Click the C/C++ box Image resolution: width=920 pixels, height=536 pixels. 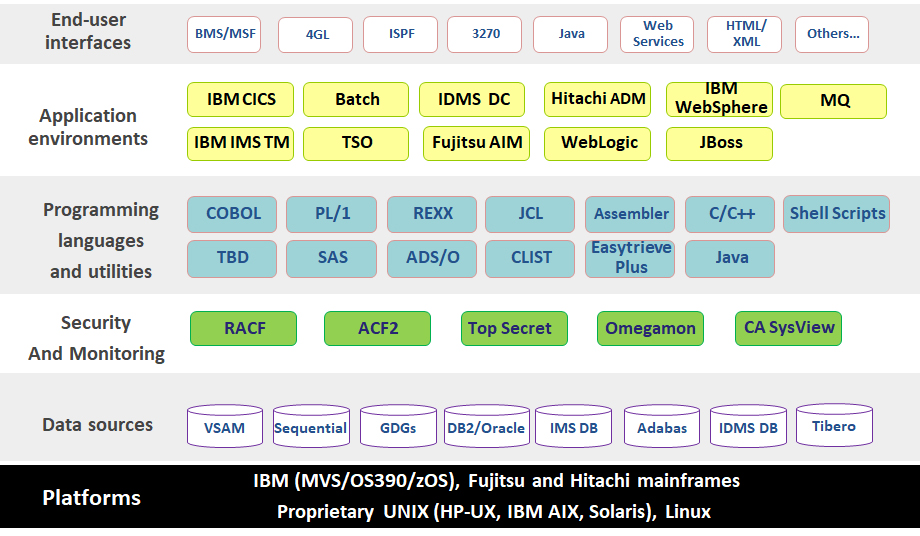click(730, 214)
